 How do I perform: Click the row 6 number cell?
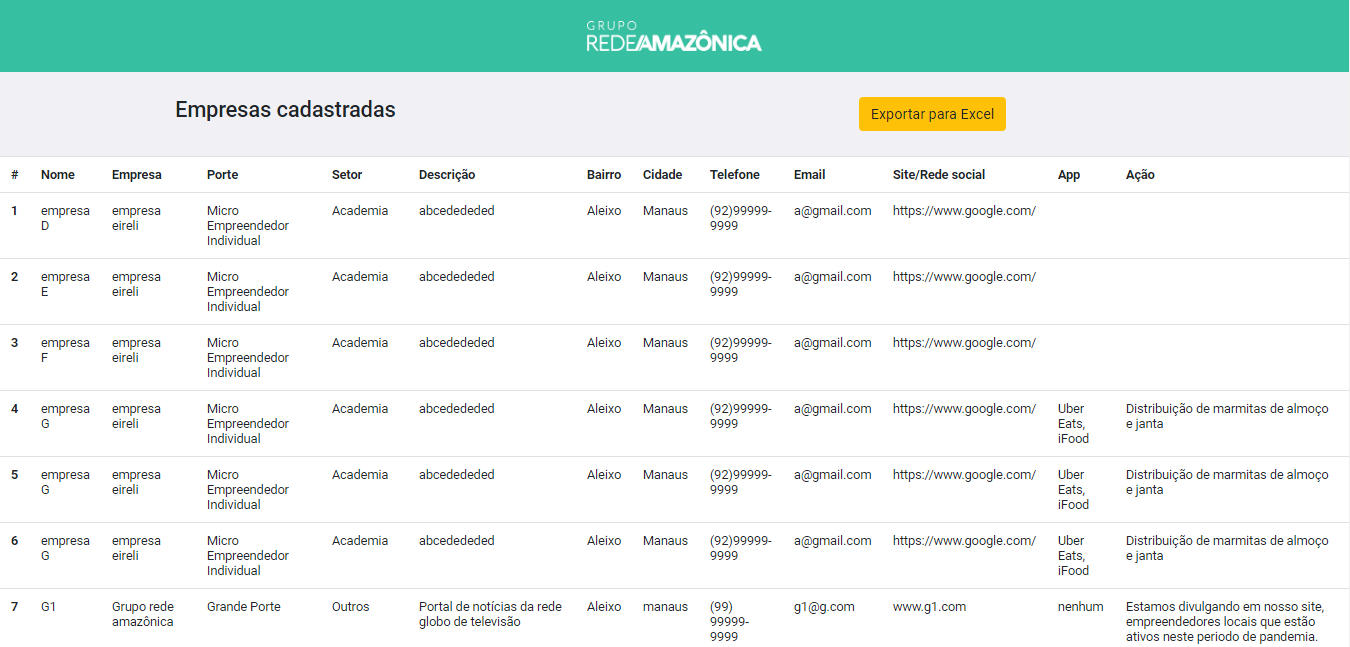[15, 541]
